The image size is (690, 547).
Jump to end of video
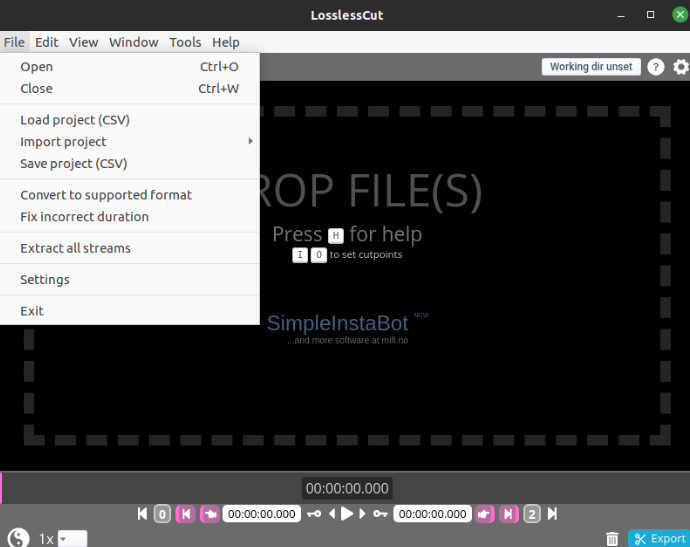pos(552,514)
